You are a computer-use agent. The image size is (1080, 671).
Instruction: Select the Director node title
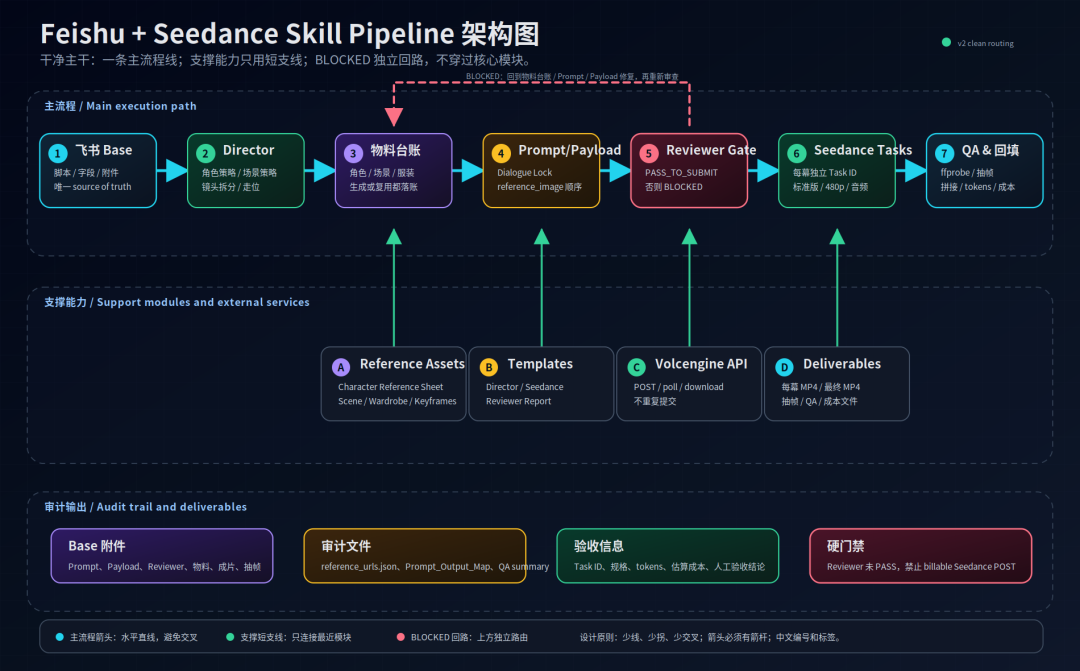(249, 150)
